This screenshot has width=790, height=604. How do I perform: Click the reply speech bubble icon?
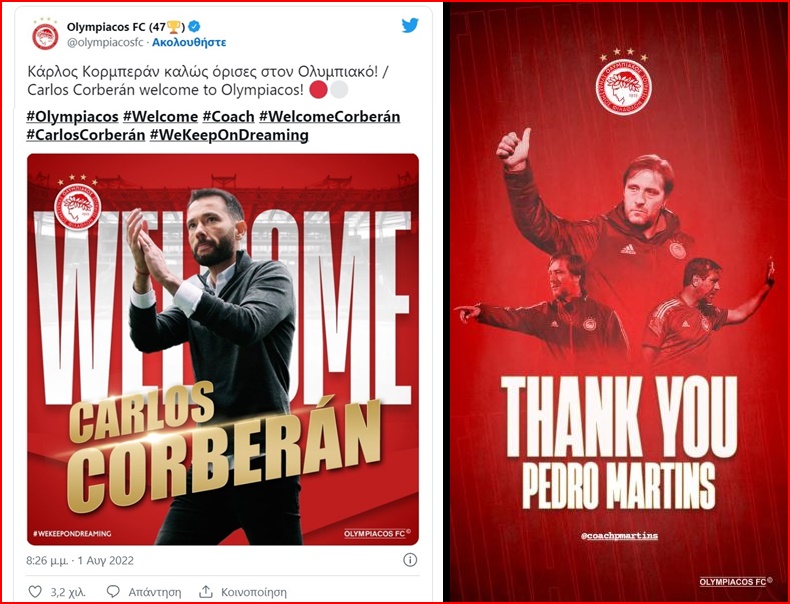(113, 591)
